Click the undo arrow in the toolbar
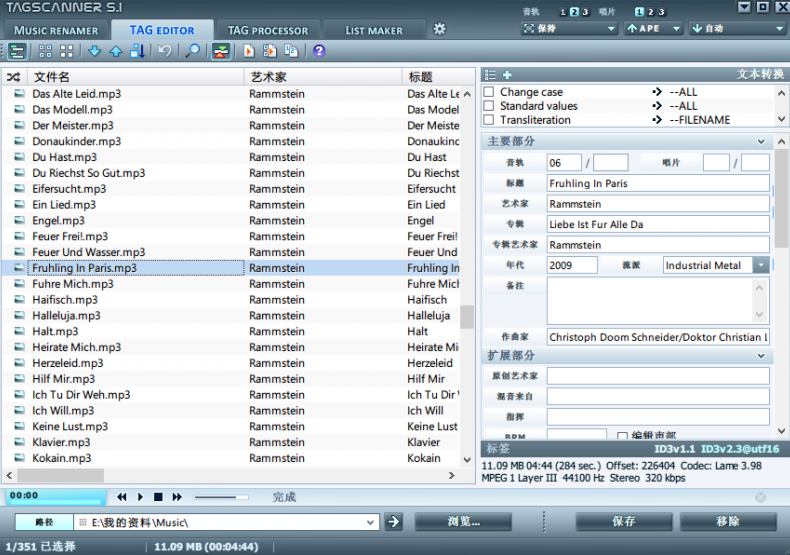 point(164,51)
